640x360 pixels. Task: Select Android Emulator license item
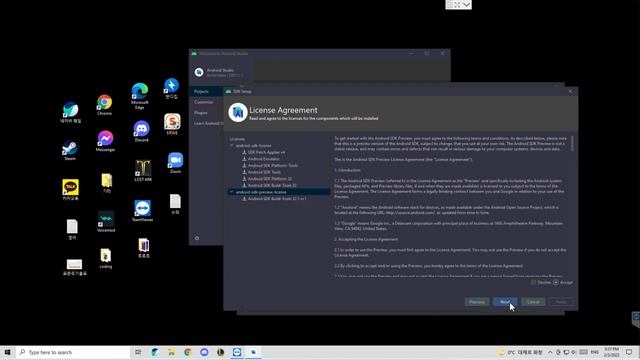264,159
